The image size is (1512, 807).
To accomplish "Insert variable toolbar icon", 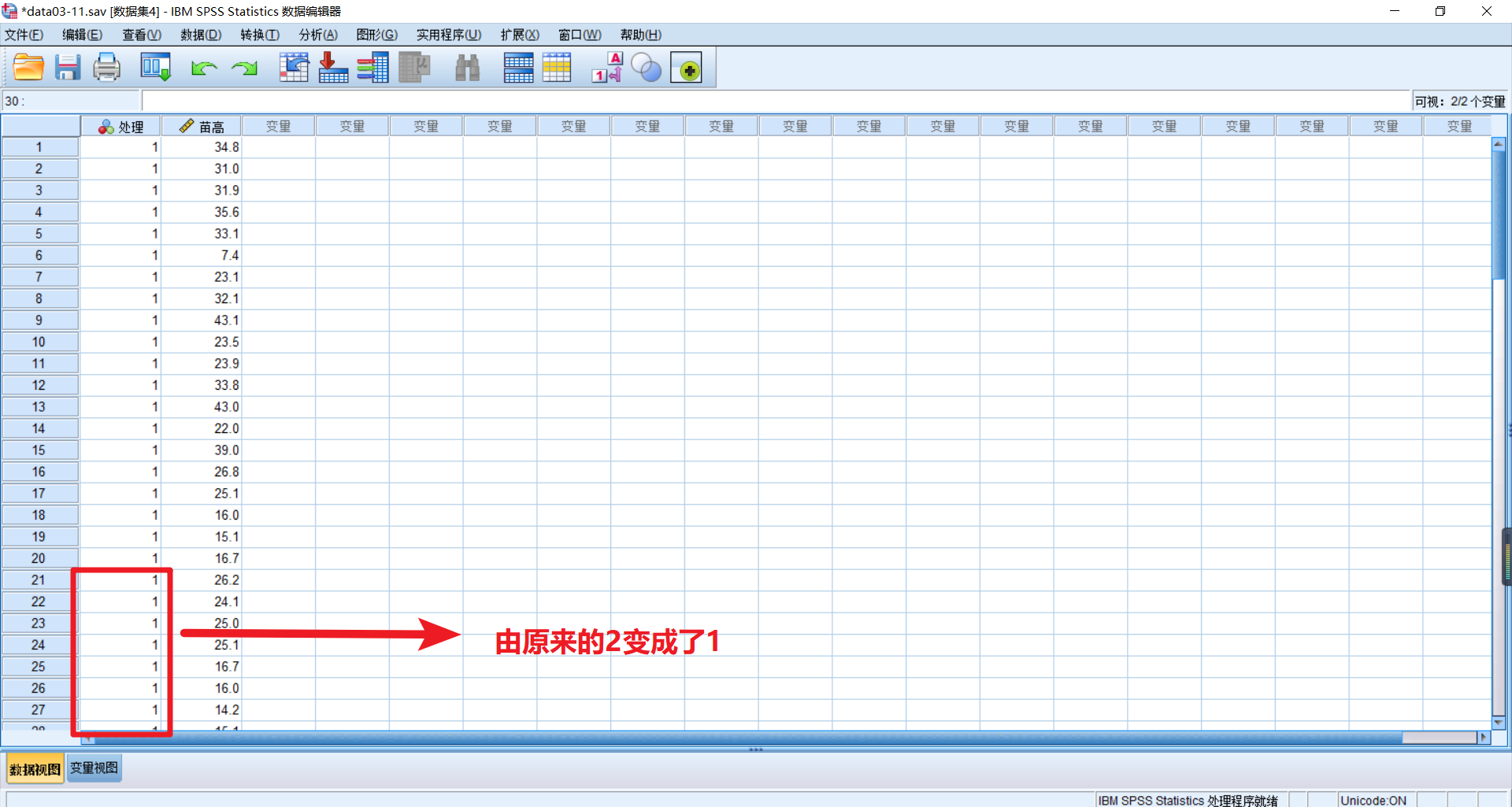I will point(557,68).
